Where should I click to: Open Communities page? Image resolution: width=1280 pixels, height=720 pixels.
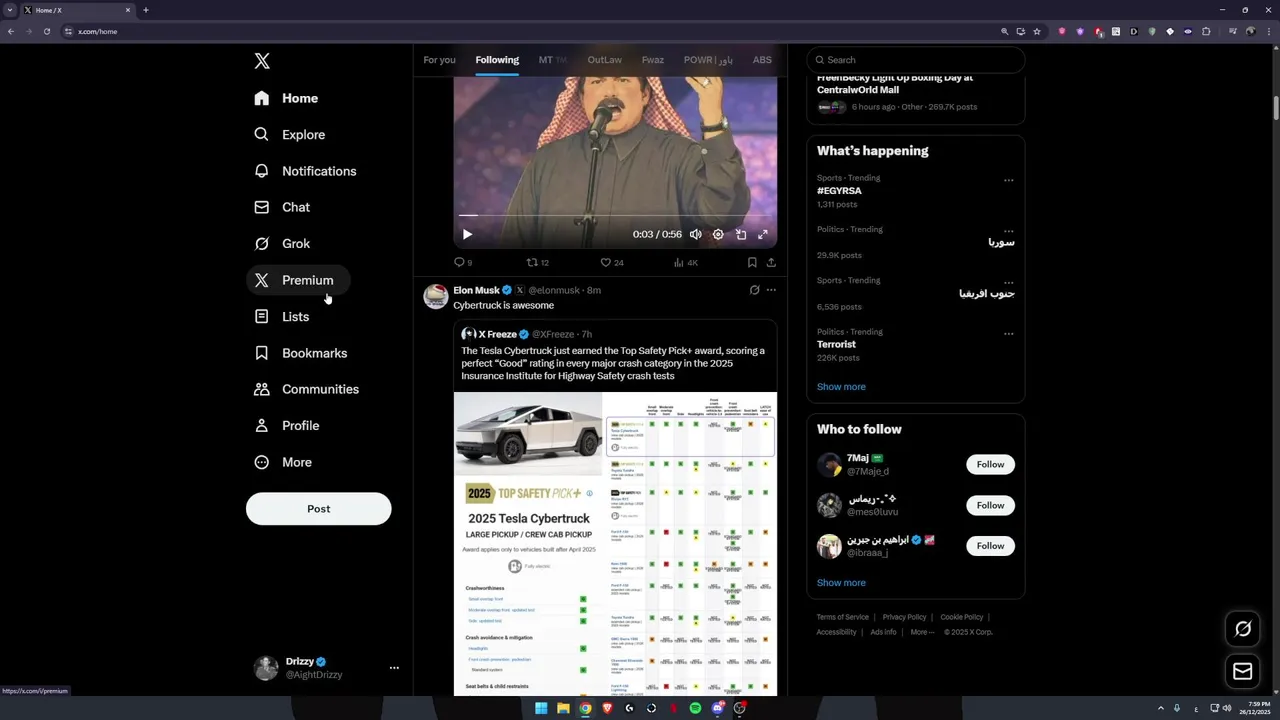307,389
